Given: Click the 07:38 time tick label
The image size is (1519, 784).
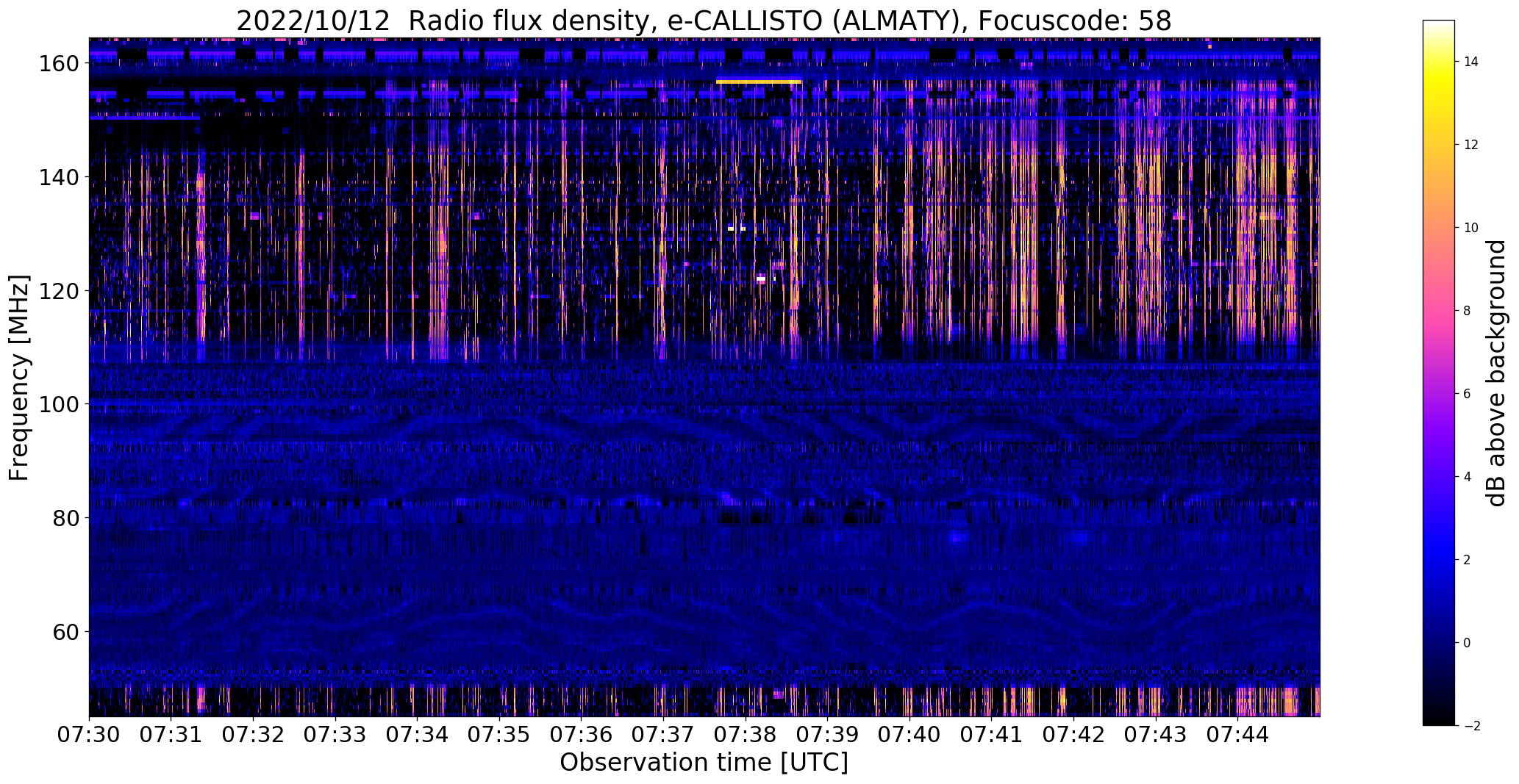Looking at the screenshot, I should click(x=746, y=735).
